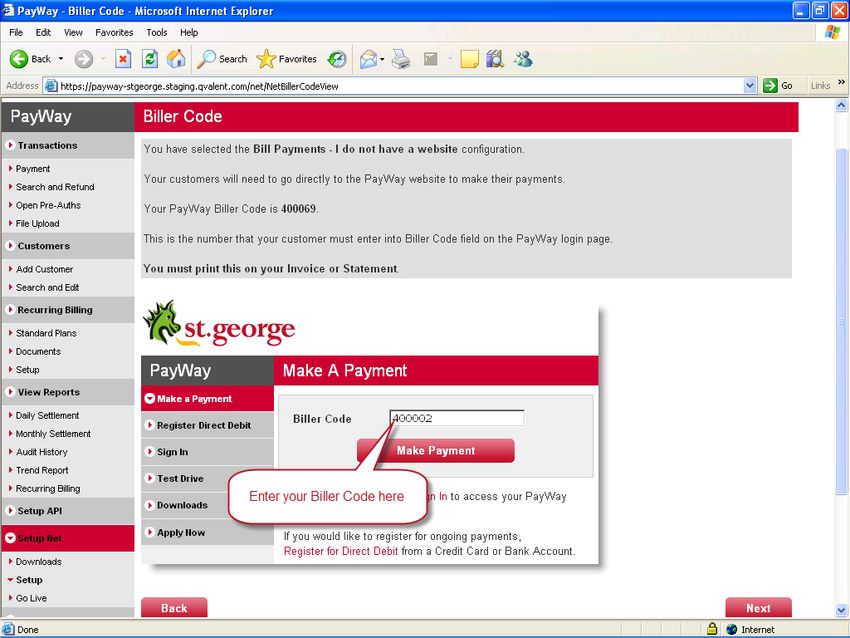Click the page icon in address bar

(51, 86)
